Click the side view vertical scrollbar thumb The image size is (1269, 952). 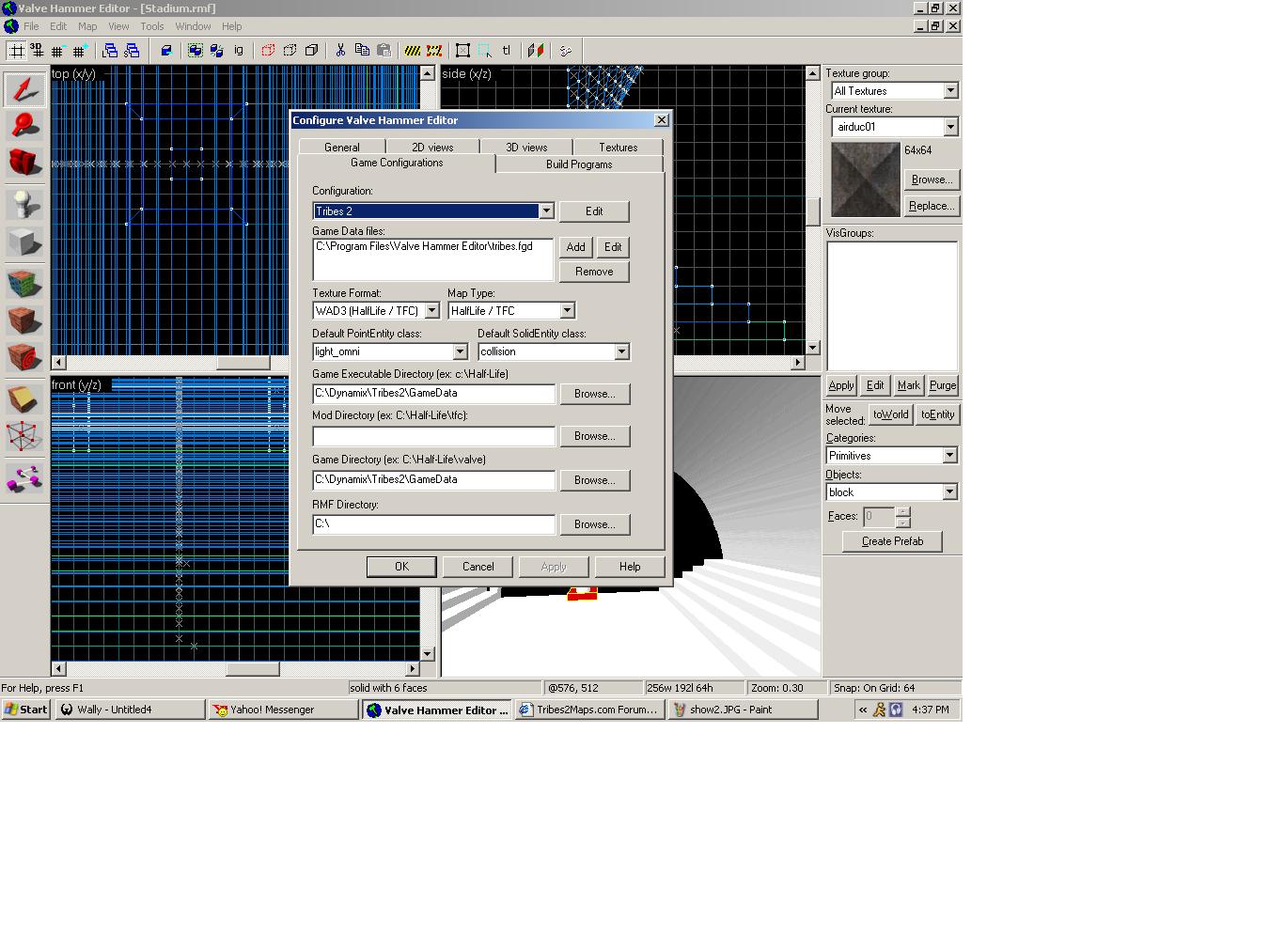coord(813,211)
